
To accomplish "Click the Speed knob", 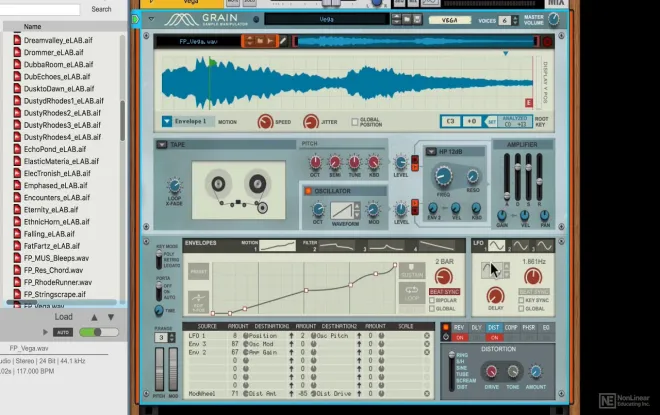I will coord(265,122).
